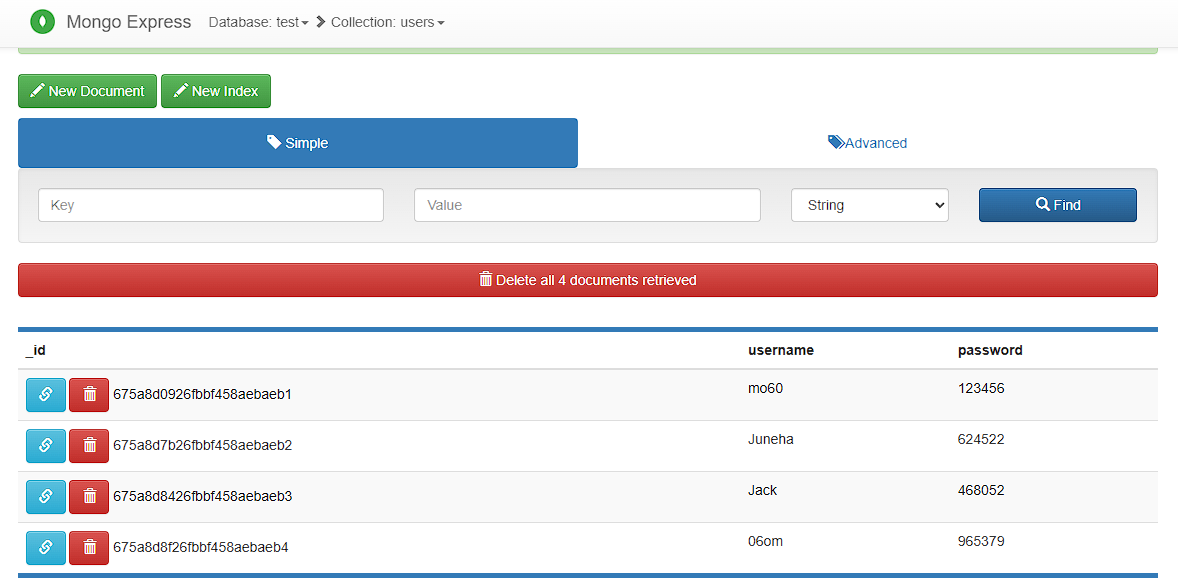
Task: Click the Mongo Express leaf logo
Action: coord(42,21)
